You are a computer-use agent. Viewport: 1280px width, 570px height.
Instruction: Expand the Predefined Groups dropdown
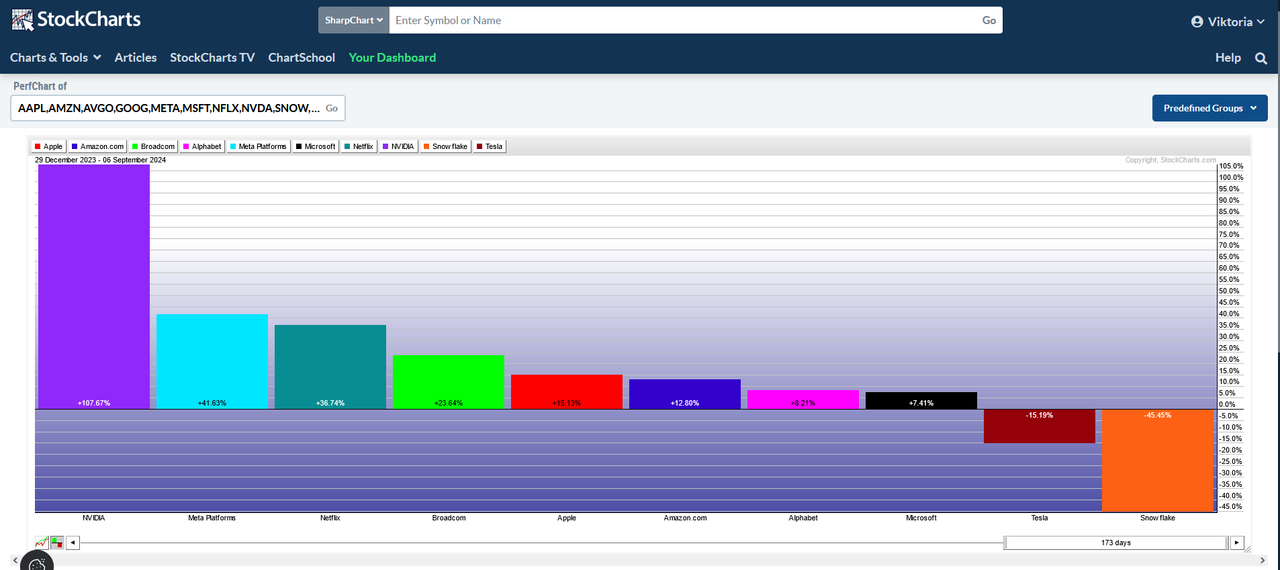pos(1210,108)
